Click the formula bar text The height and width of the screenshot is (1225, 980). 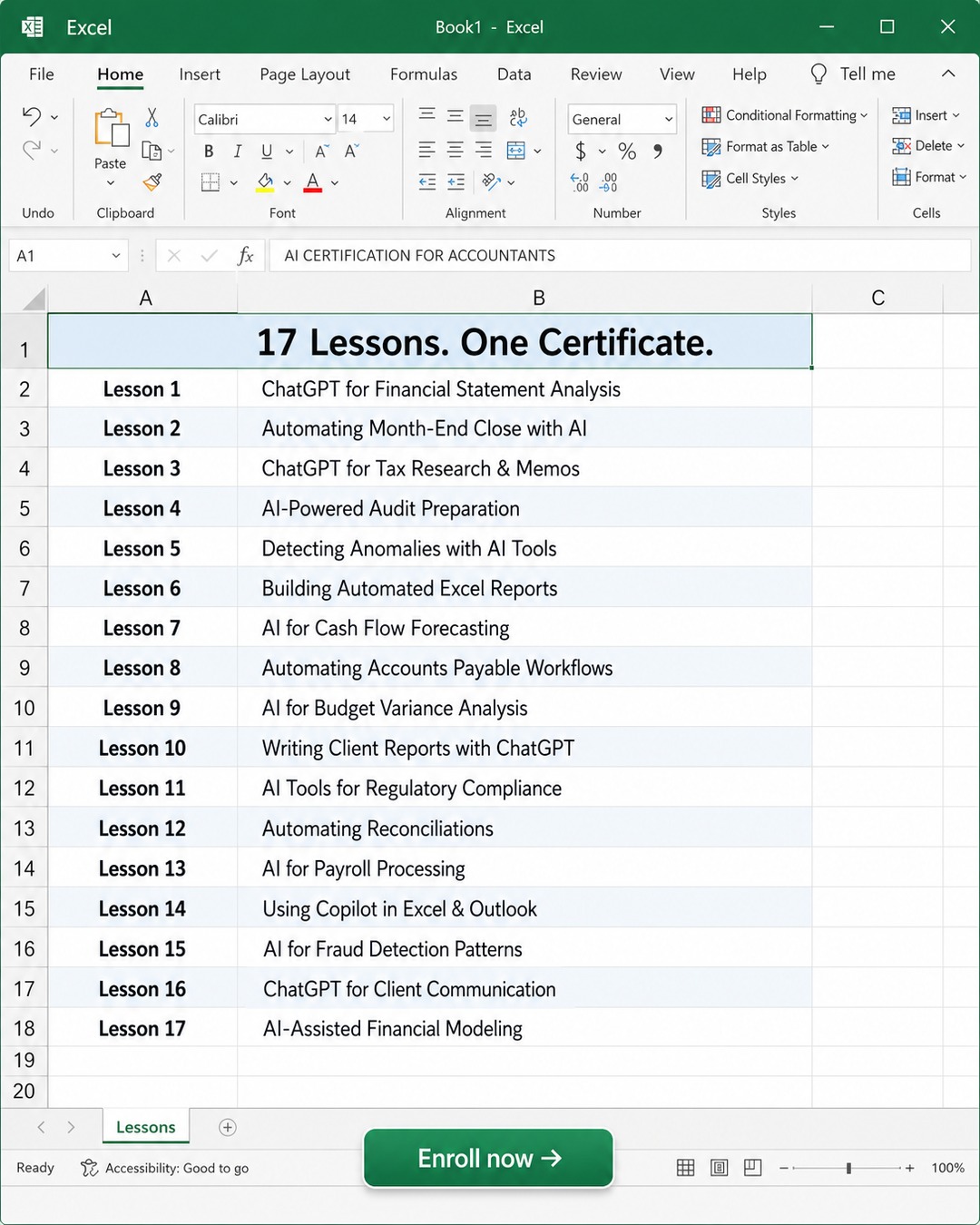click(x=420, y=256)
